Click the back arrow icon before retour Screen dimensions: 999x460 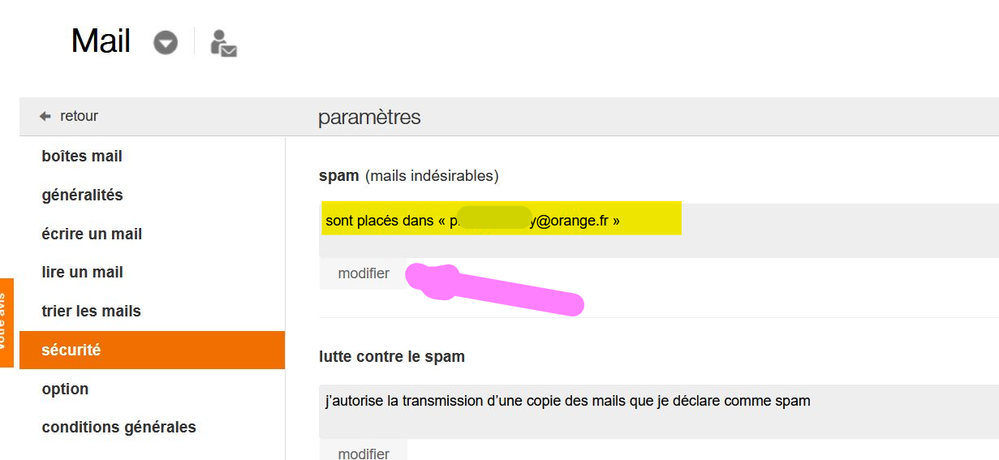coord(45,116)
